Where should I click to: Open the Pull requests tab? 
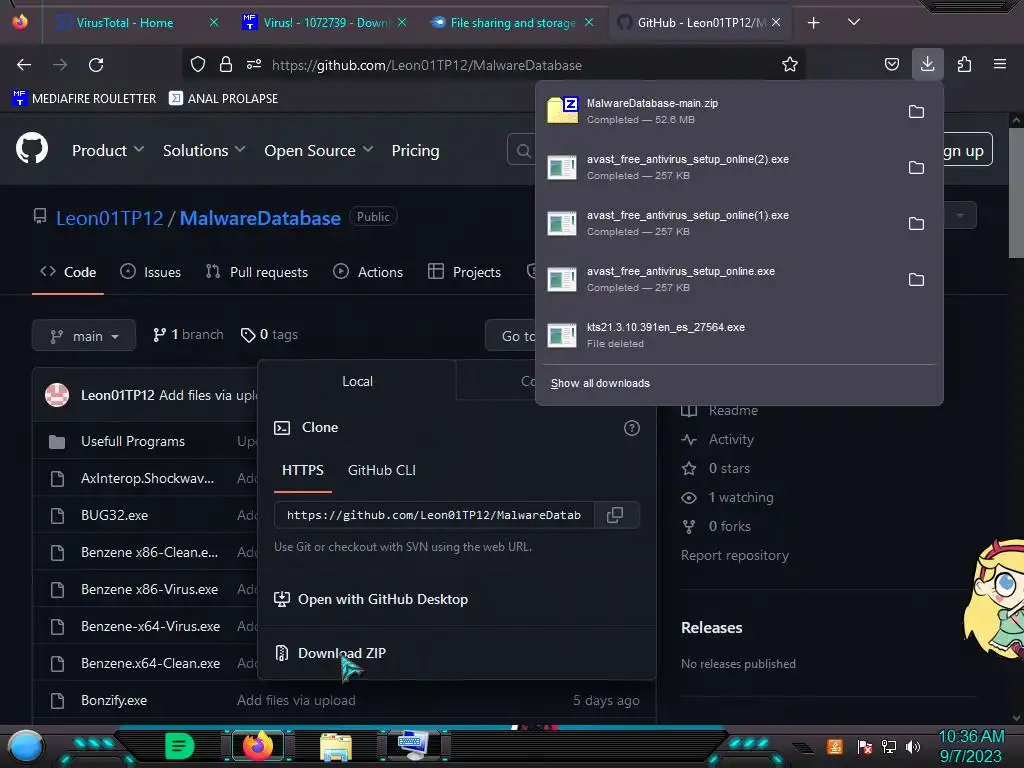257,272
